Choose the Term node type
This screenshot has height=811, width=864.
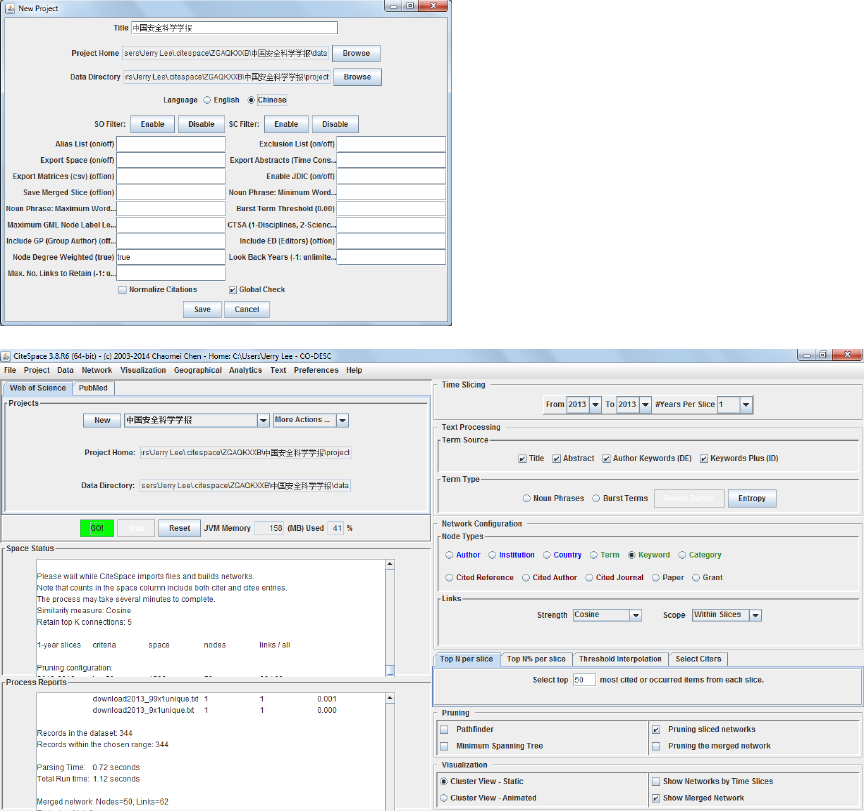(x=594, y=555)
